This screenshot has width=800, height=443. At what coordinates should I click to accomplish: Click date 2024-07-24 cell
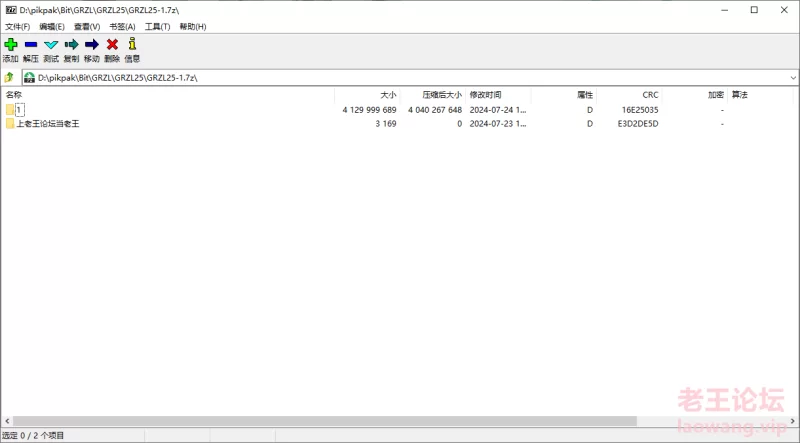[x=498, y=110]
